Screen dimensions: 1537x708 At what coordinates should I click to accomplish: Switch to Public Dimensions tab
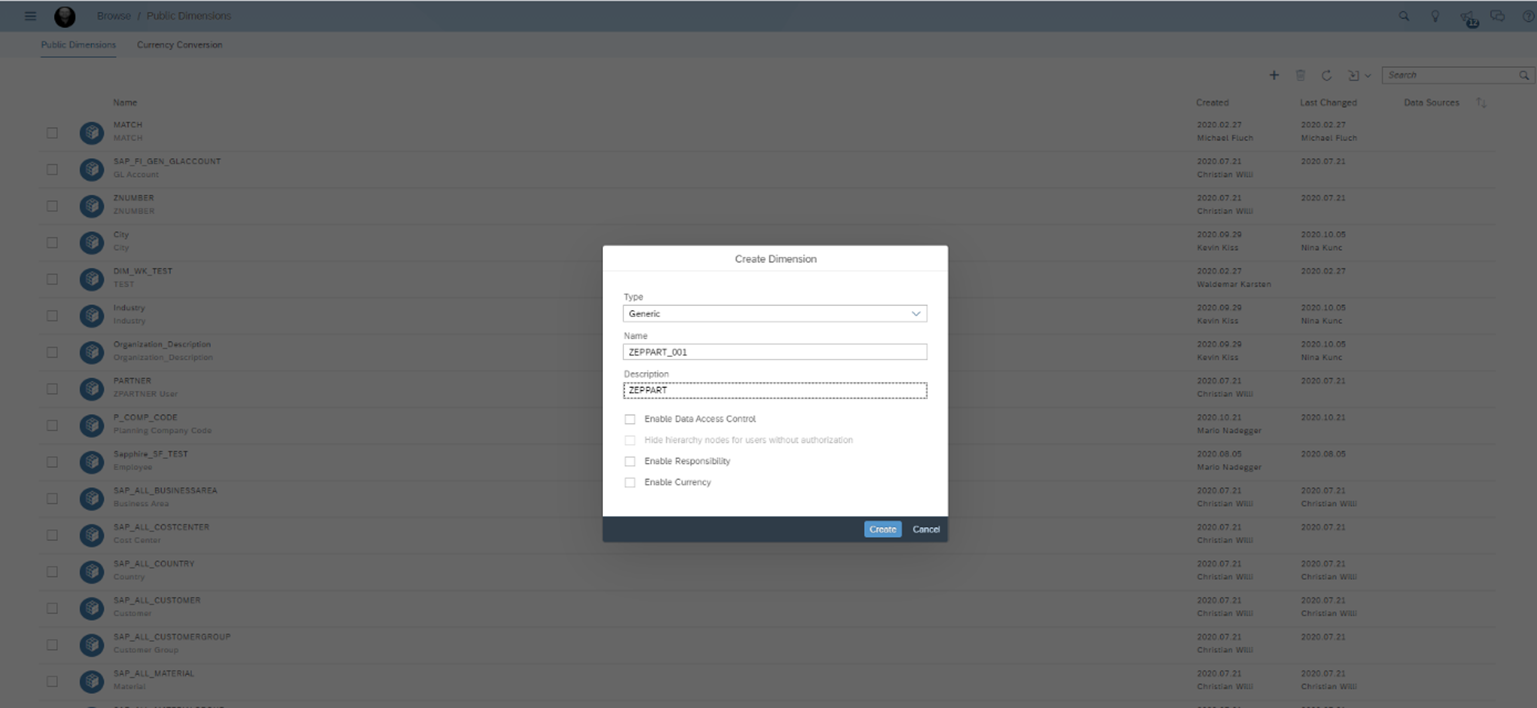click(78, 45)
